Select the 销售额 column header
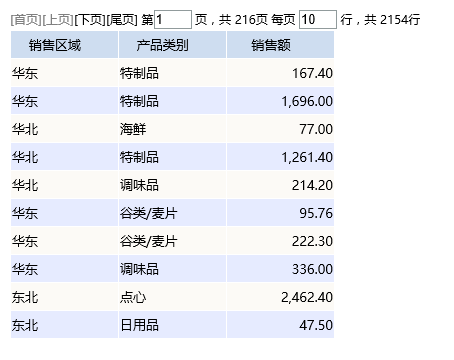The width and height of the screenshot is (454, 360). click(x=280, y=45)
